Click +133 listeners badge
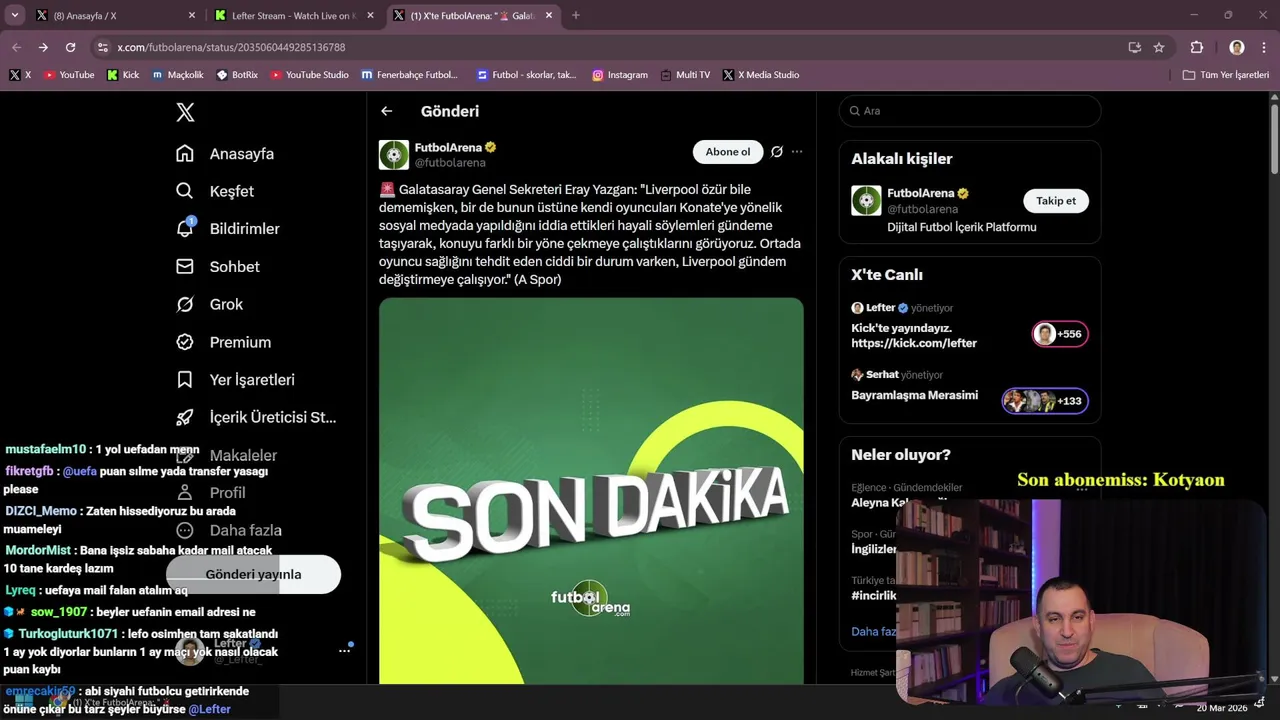 (1045, 401)
